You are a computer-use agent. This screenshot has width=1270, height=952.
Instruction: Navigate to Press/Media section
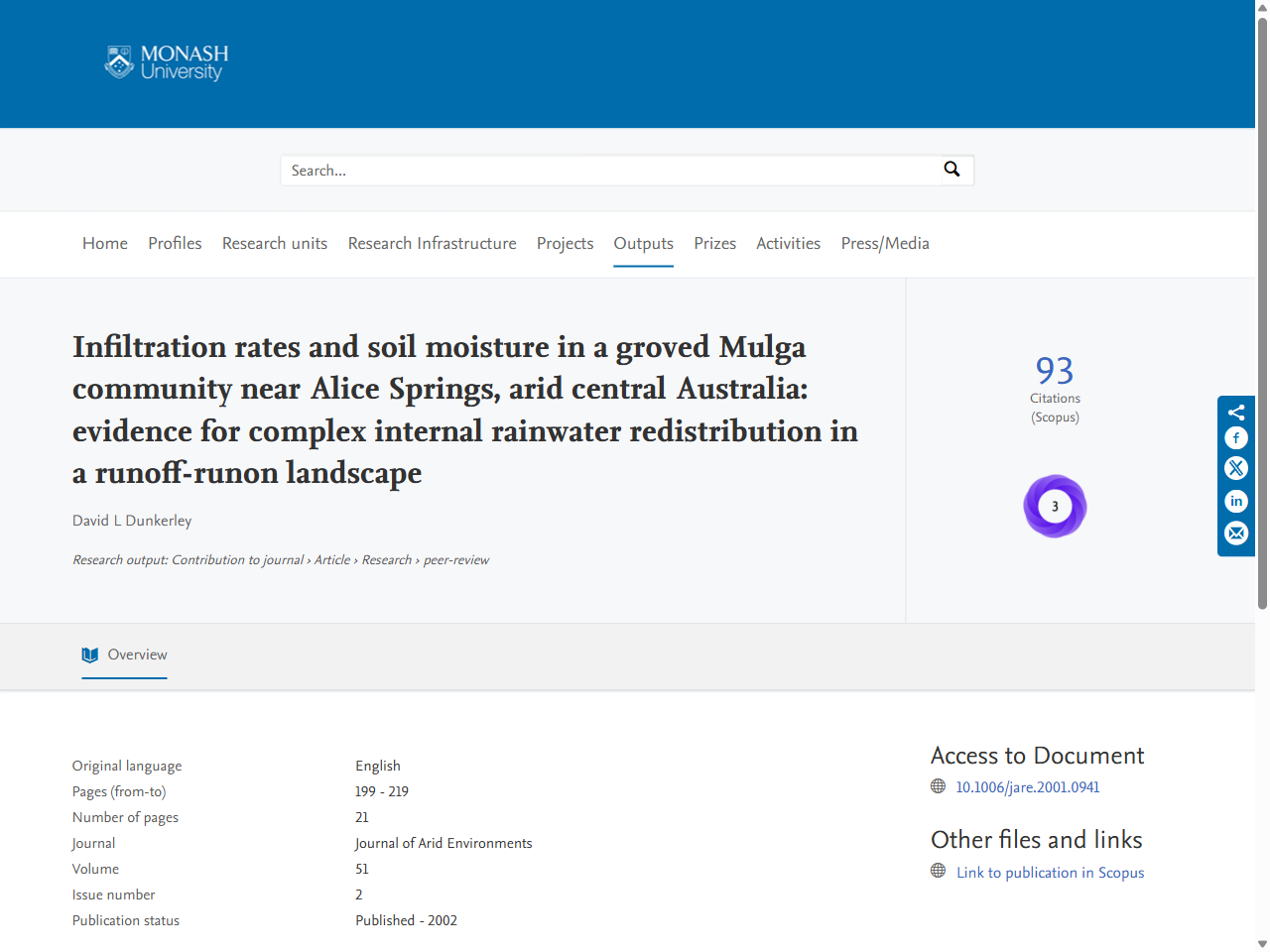coord(885,243)
